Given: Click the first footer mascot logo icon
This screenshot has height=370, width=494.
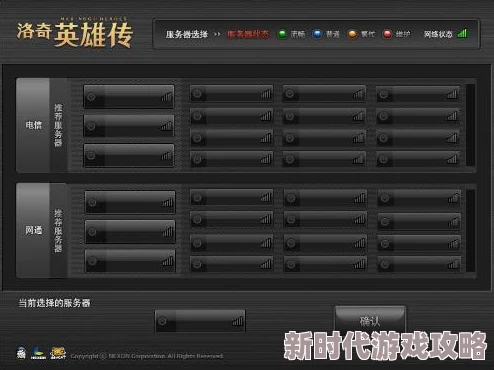Looking at the screenshot, I should [21, 353].
